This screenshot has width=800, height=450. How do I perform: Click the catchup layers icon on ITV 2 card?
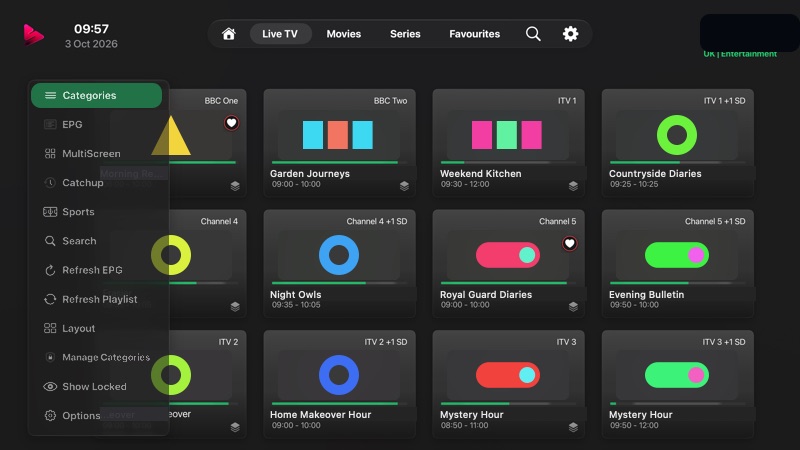pyautogui.click(x=235, y=427)
